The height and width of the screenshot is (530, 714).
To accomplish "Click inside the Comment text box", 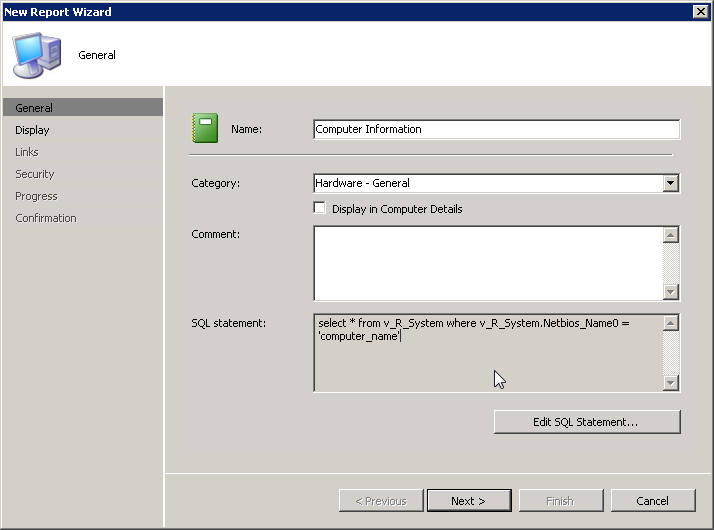I will click(489, 263).
